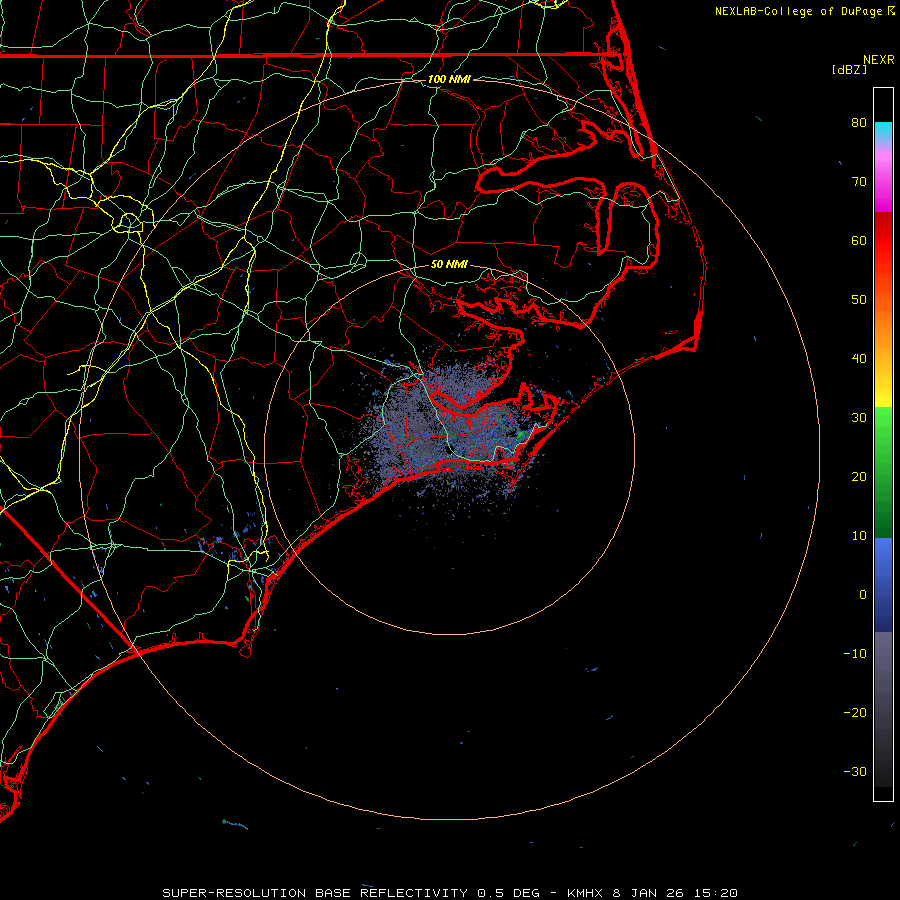This screenshot has height=900, width=900.
Task: Click the small logo icon after DuPage
Action: click(890, 11)
